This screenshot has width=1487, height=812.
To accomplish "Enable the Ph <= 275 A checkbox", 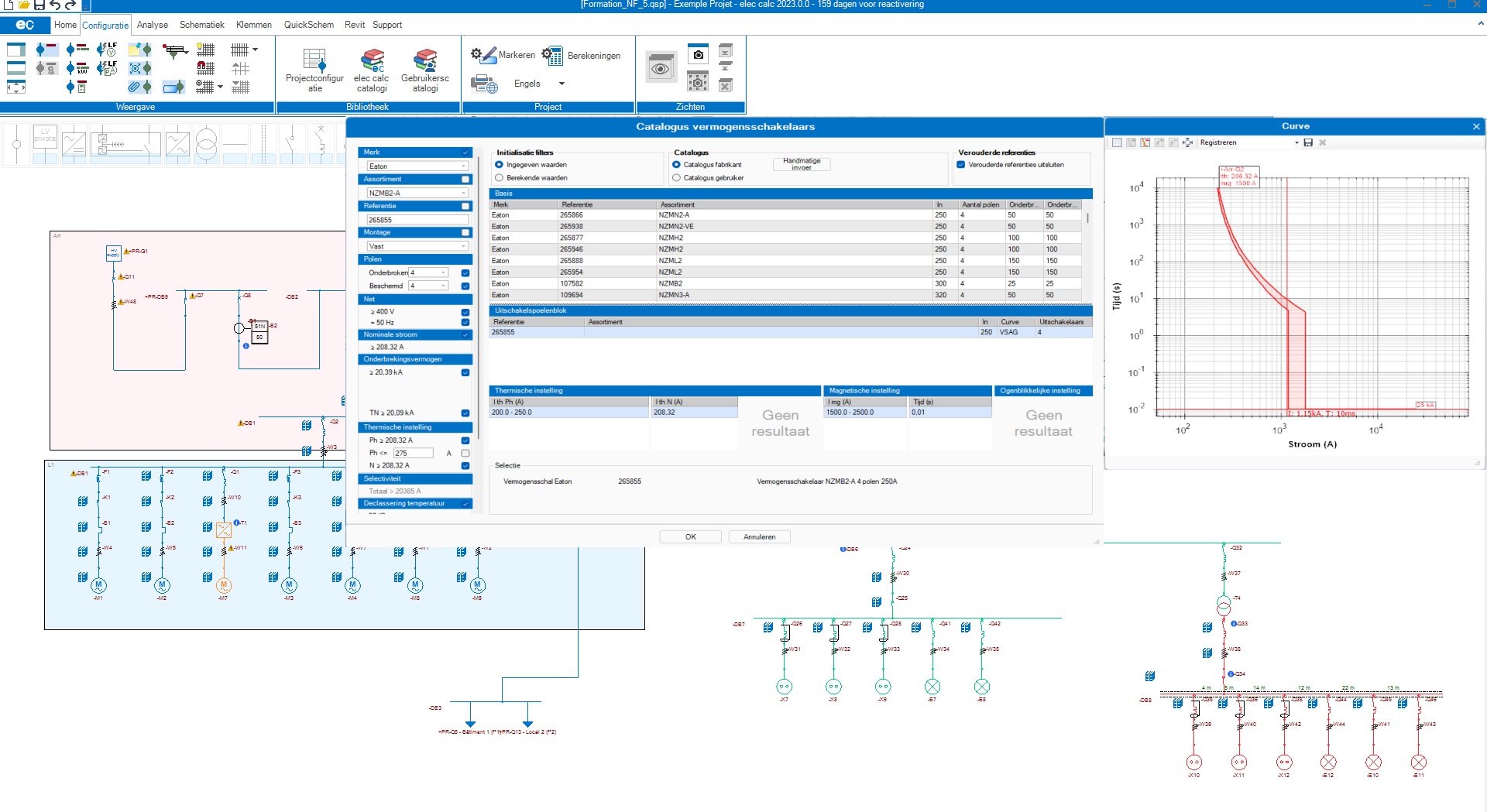I will tap(465, 454).
